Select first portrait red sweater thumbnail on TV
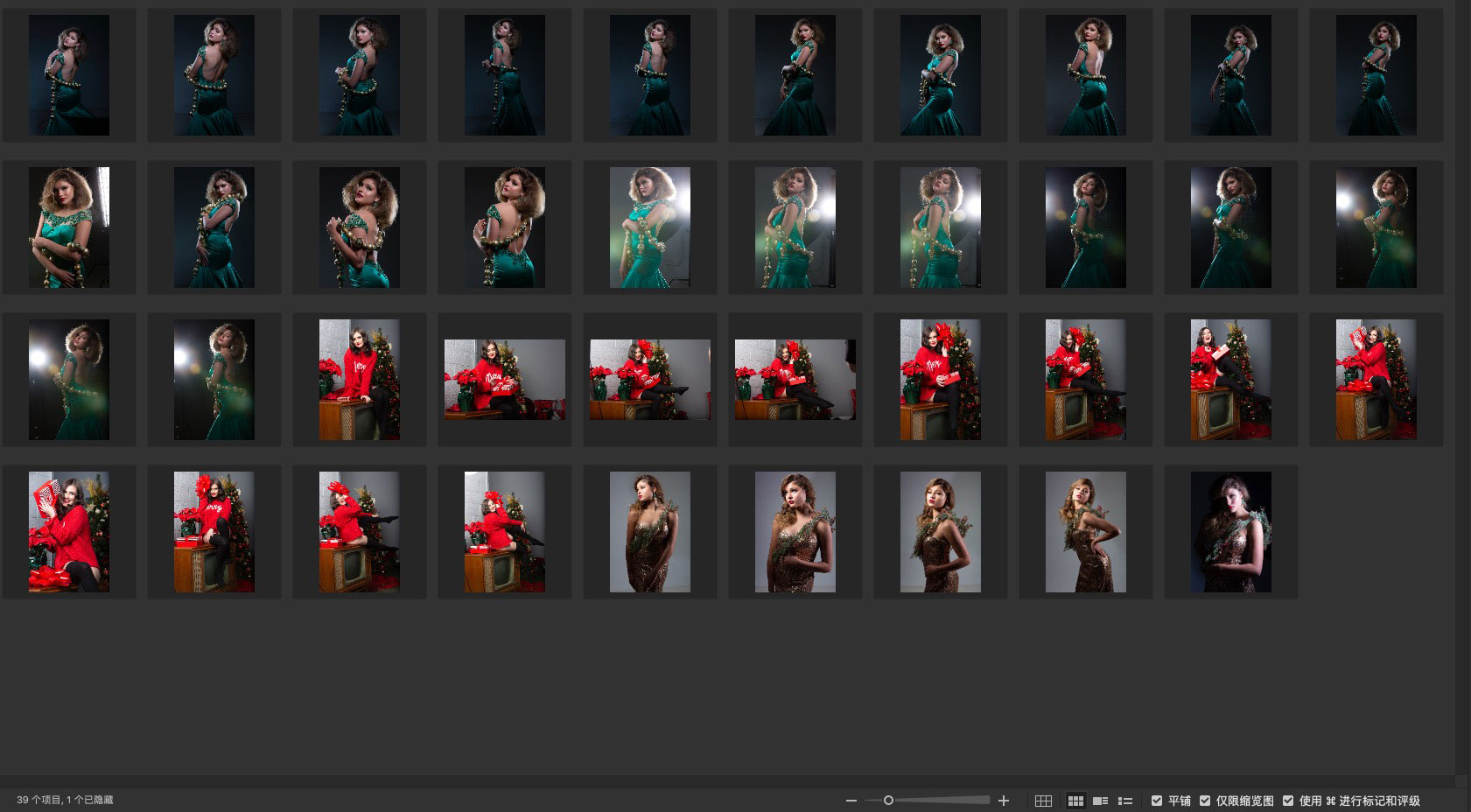 (359, 380)
